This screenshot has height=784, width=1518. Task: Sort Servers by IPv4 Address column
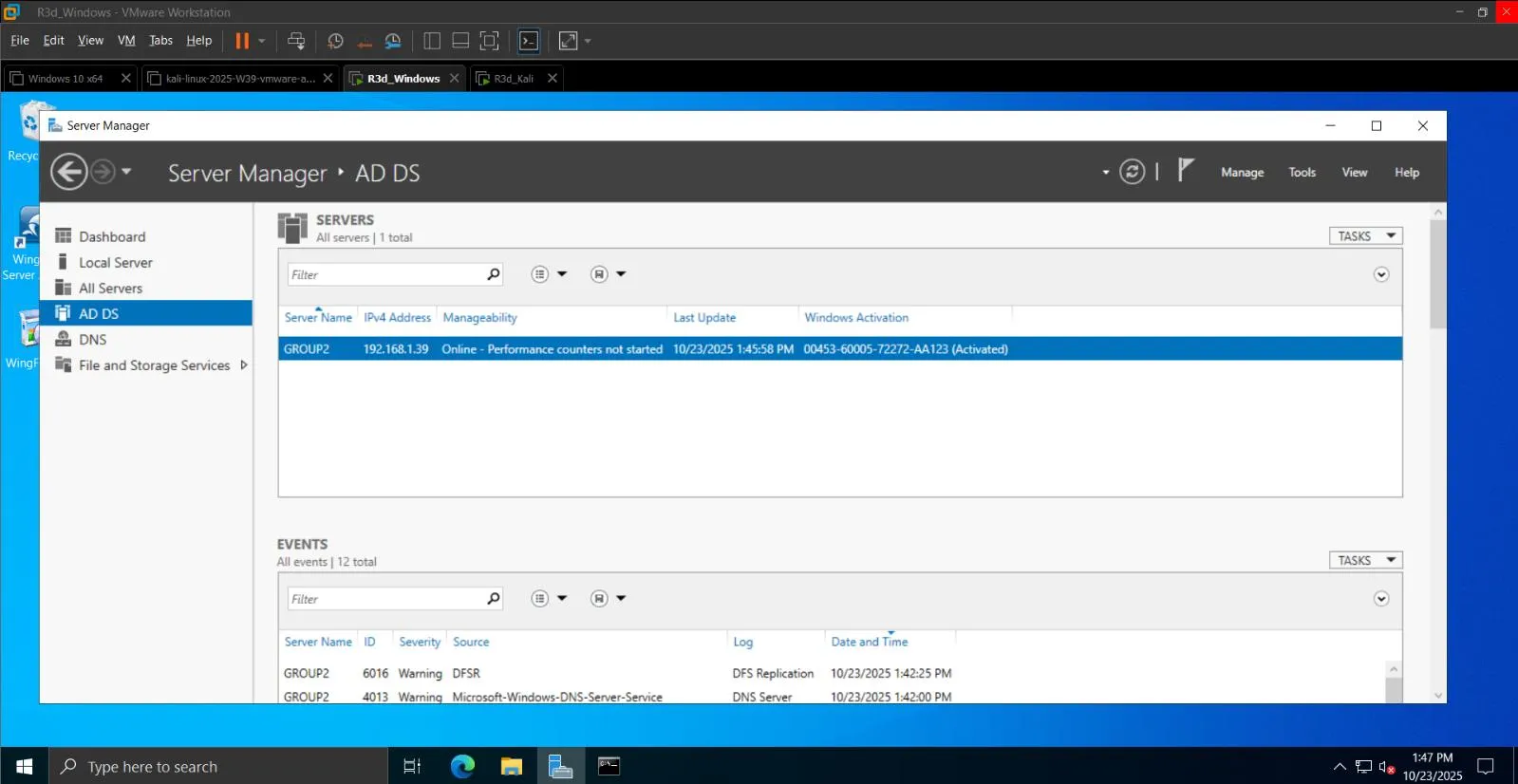coord(397,318)
